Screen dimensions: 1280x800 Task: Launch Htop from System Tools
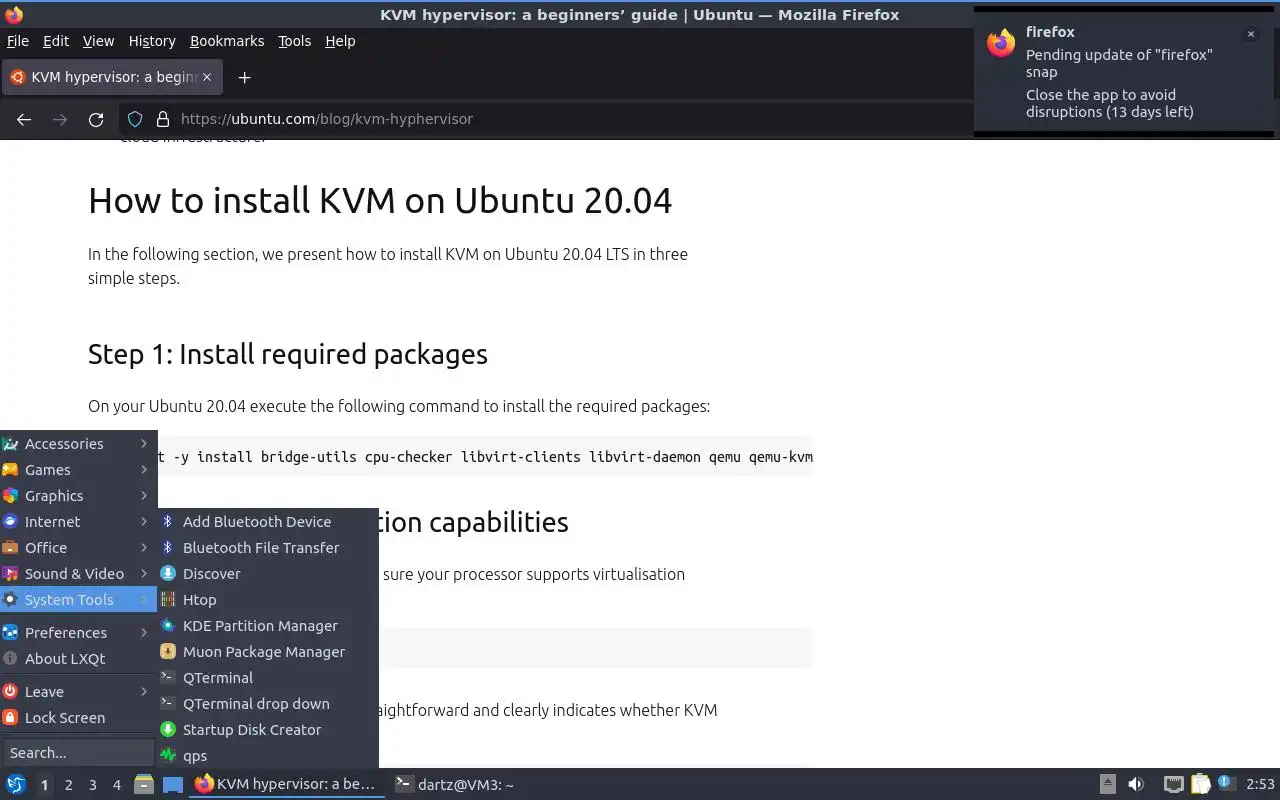[268, 599]
